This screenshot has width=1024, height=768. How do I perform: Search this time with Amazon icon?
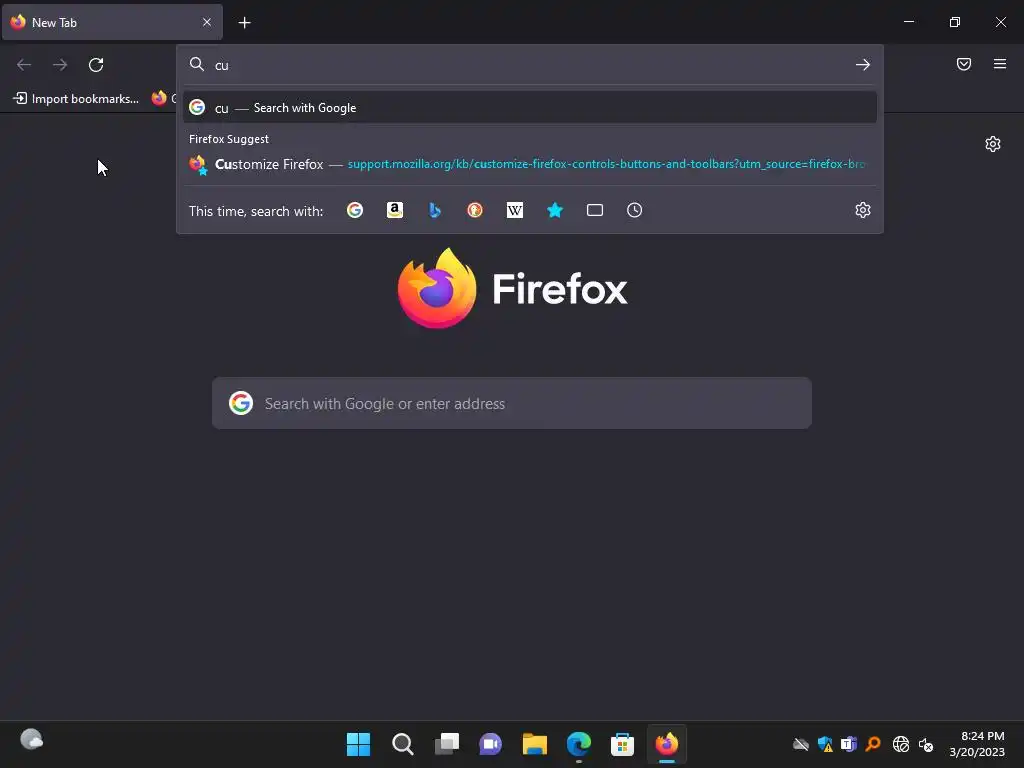click(395, 210)
